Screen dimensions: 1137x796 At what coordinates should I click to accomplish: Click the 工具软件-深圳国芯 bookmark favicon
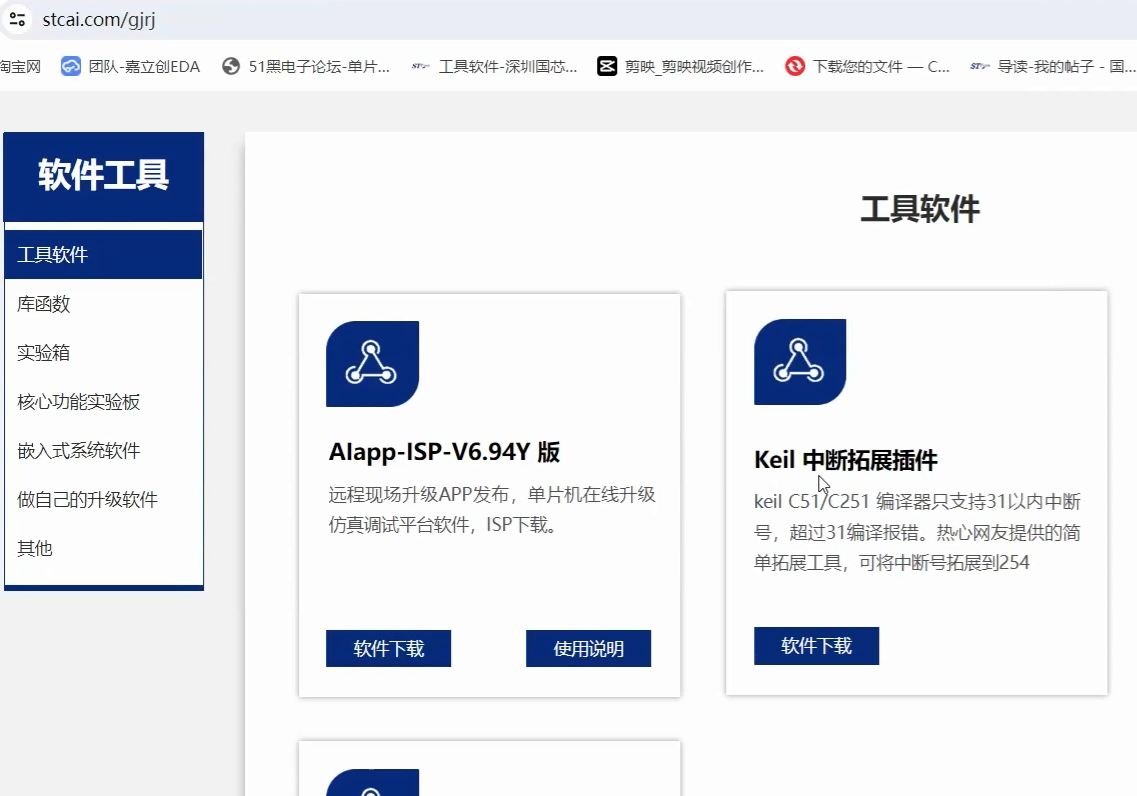421,67
